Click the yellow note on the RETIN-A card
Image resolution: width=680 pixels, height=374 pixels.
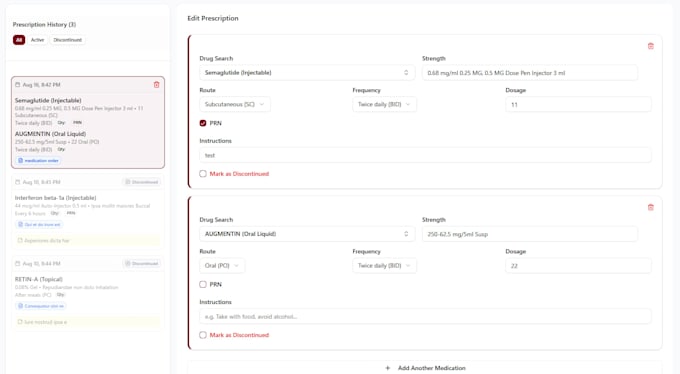(x=88, y=322)
